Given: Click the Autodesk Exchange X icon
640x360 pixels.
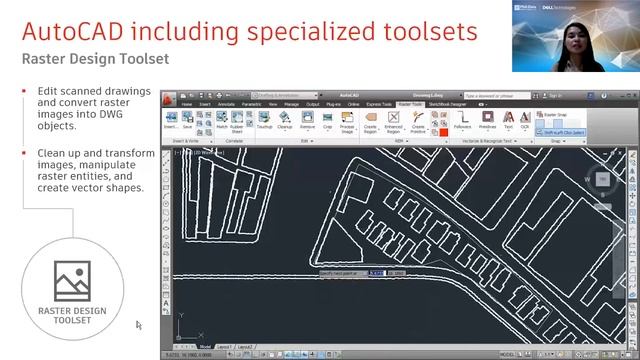Looking at the screenshot, I should tap(590, 96).
